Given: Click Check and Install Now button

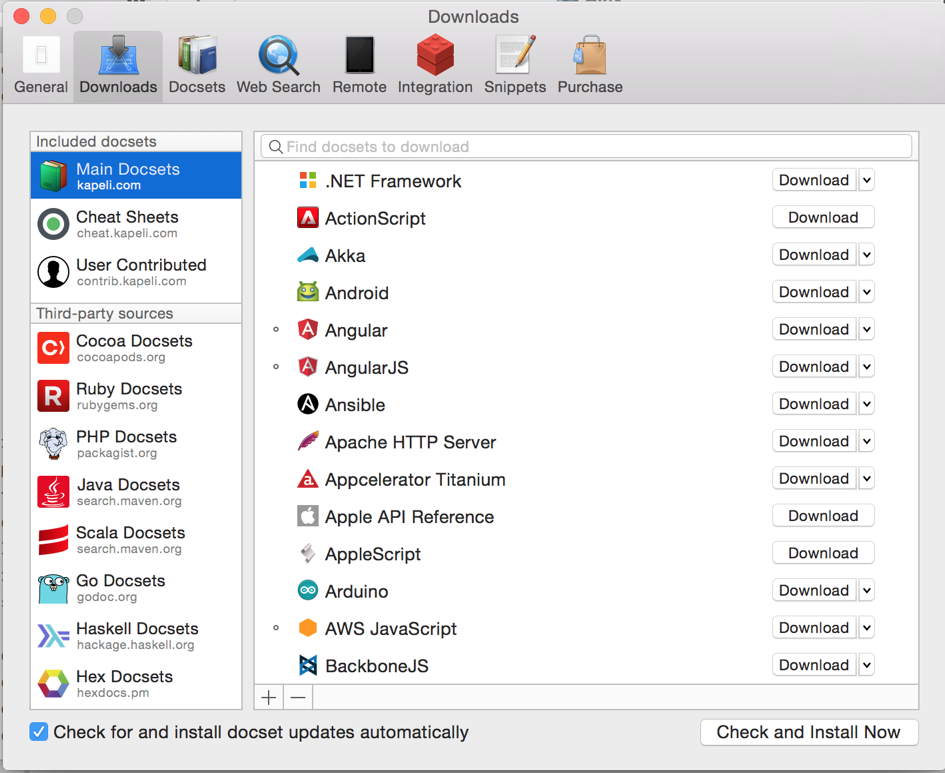Looking at the screenshot, I should [x=809, y=732].
